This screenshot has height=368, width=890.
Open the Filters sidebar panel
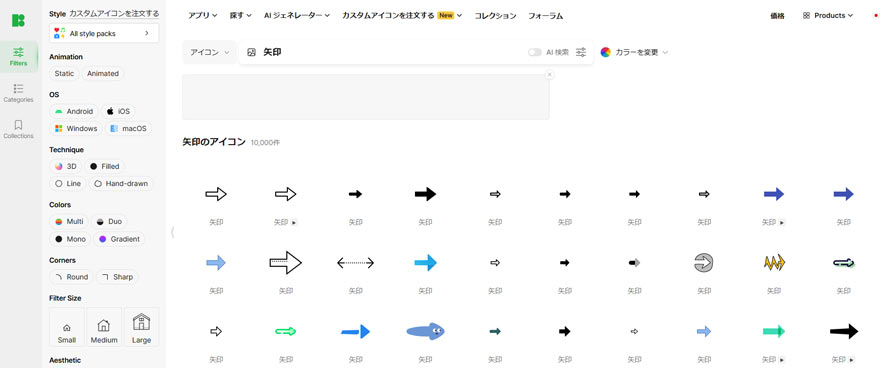point(19,56)
